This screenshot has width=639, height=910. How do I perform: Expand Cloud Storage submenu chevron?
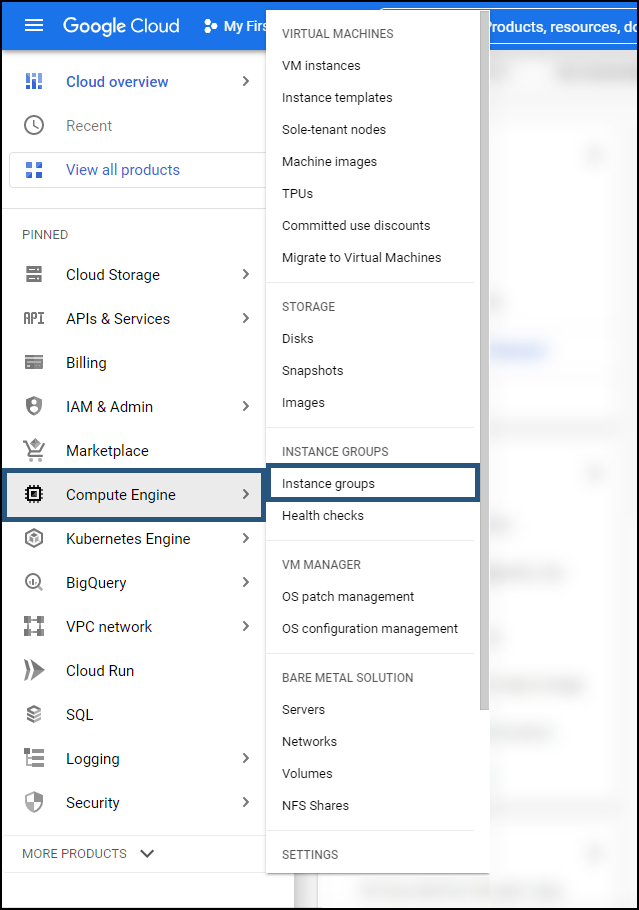pos(246,274)
